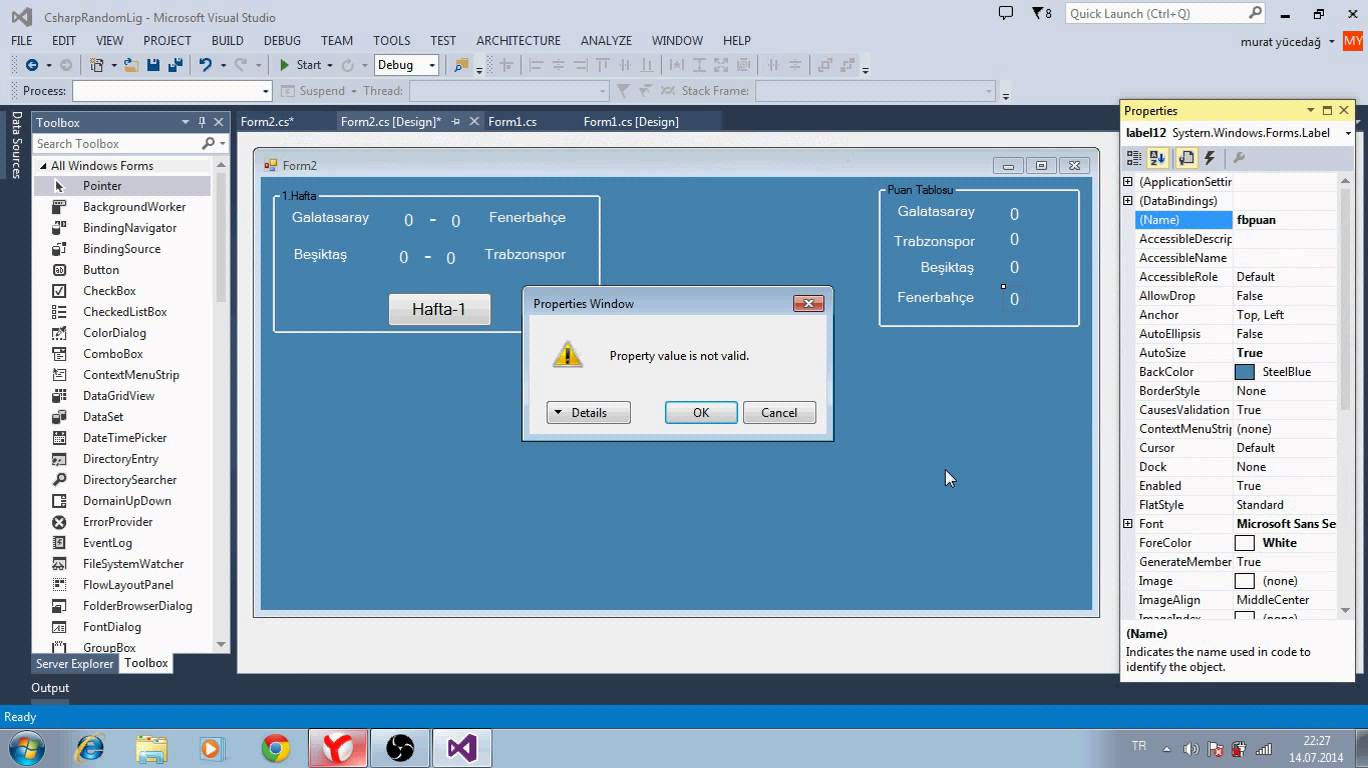Open Internet Explorer from the taskbar
Screen dimensions: 1368x768
90,747
